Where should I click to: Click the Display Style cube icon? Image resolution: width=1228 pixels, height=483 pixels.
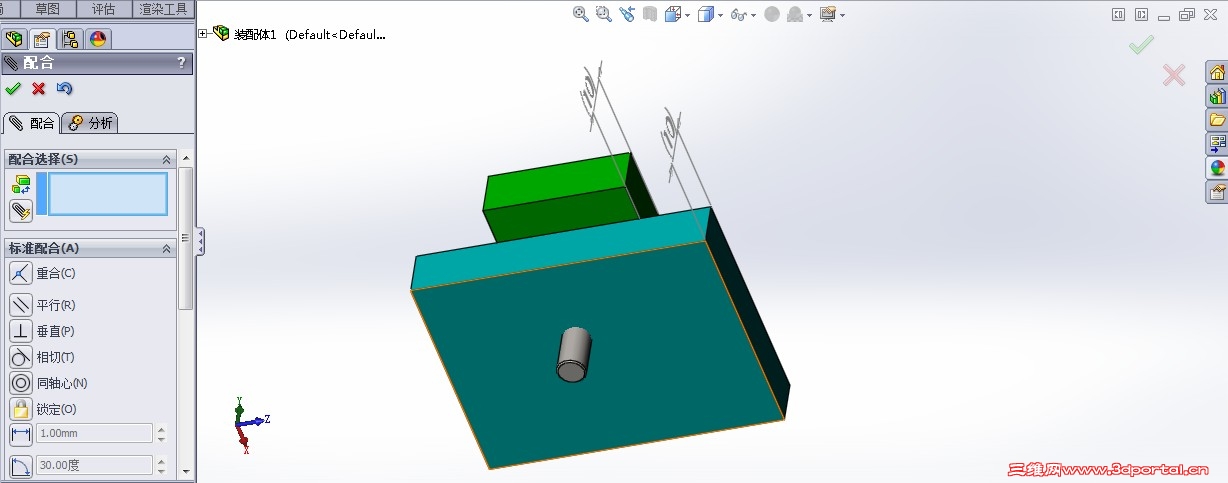pyautogui.click(x=706, y=14)
